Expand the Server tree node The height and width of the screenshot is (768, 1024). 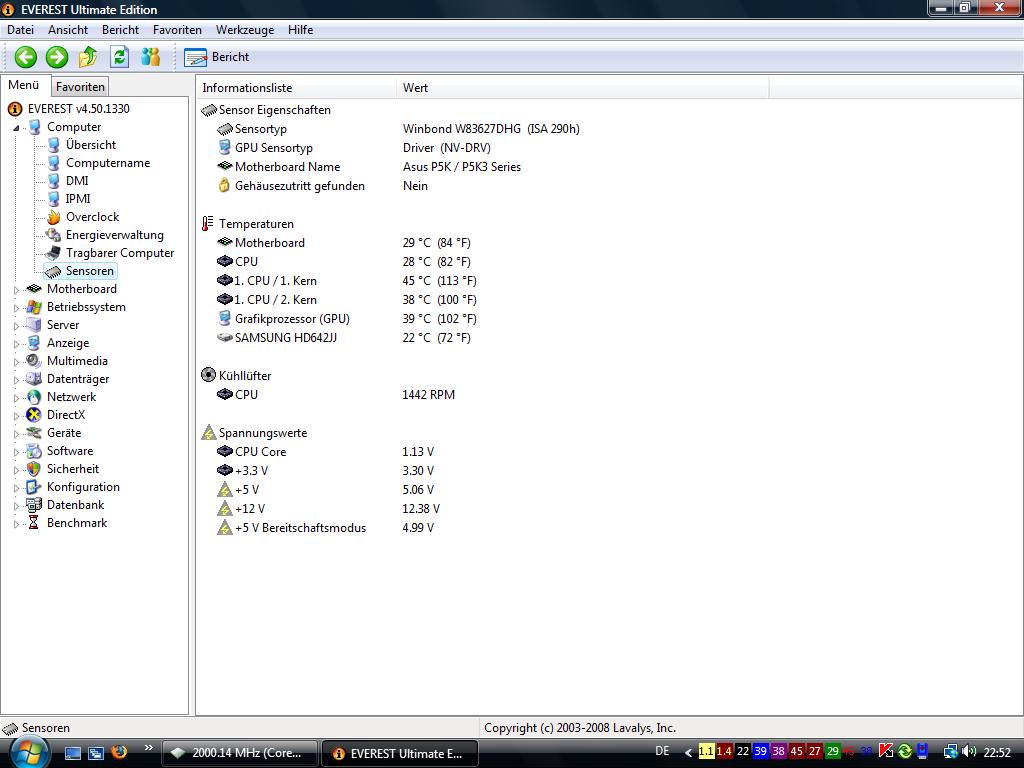(x=16, y=325)
